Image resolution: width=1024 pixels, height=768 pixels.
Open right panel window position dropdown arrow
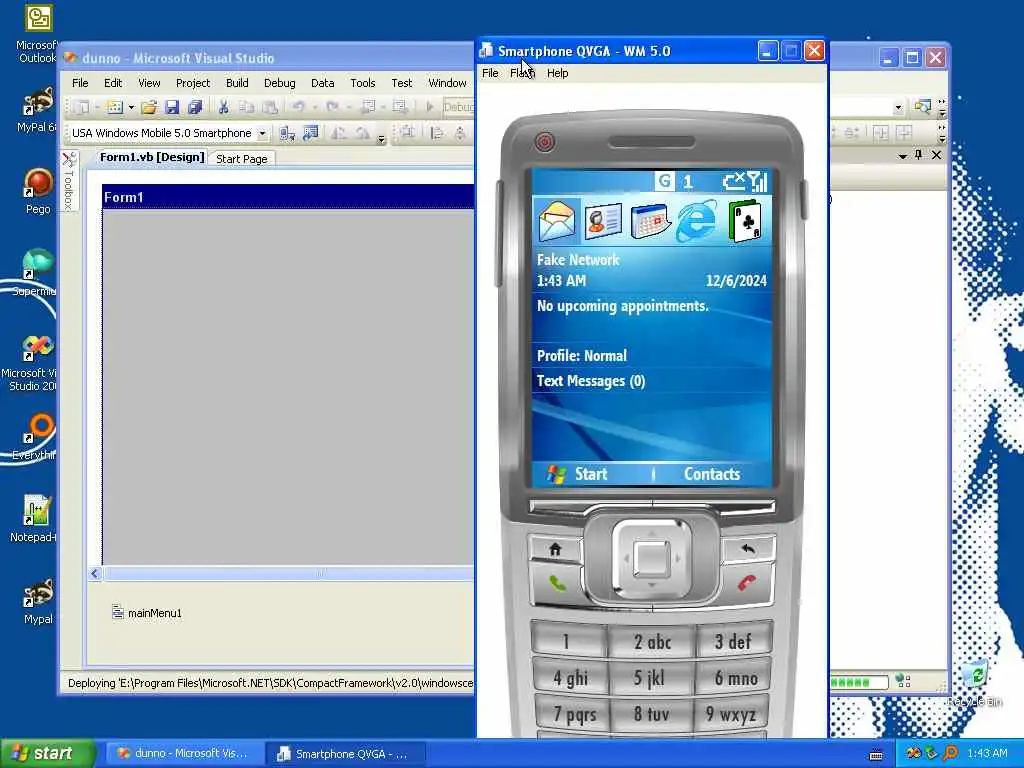click(x=902, y=156)
